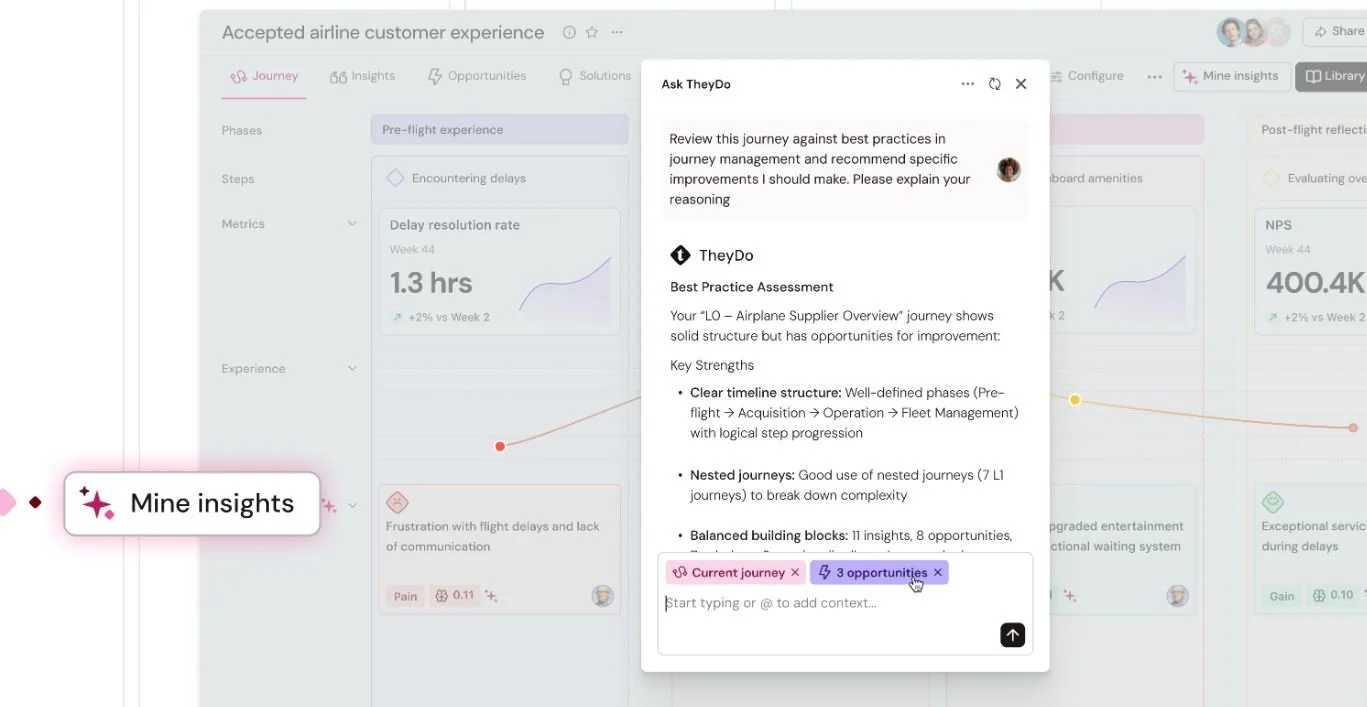Star the Accepted airline customer experience journey
This screenshot has height=707, width=1367.
(x=591, y=32)
